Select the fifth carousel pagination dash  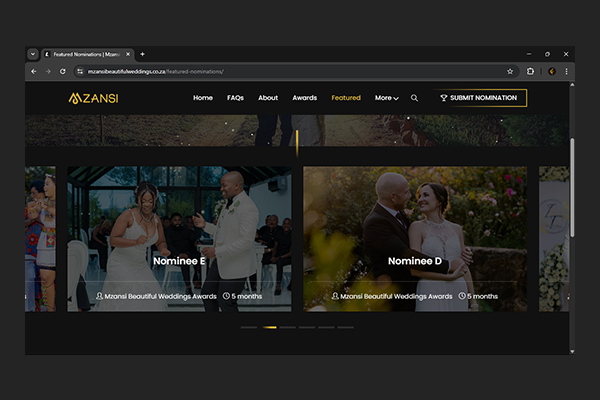[326, 328]
